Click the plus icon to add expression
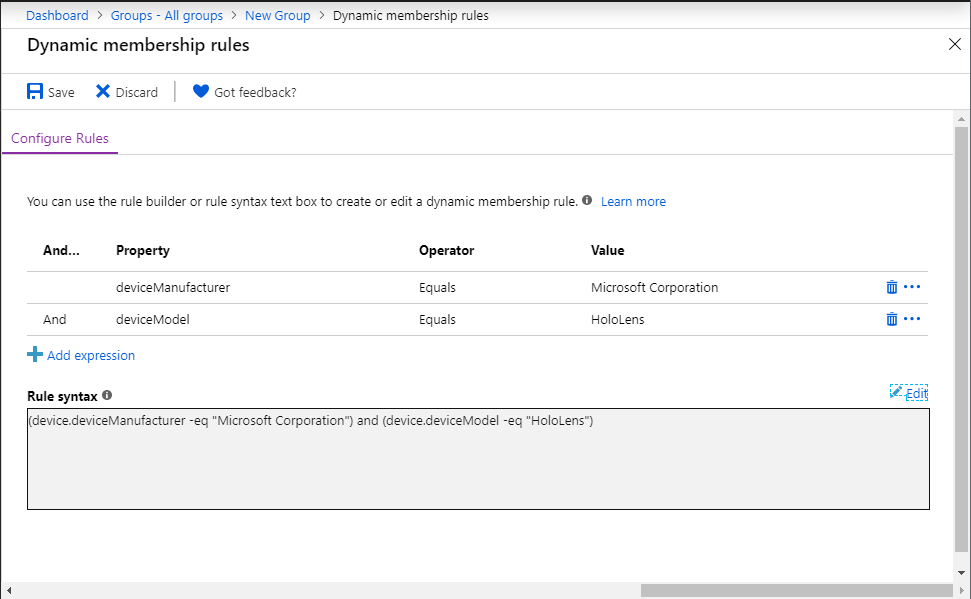 point(35,354)
